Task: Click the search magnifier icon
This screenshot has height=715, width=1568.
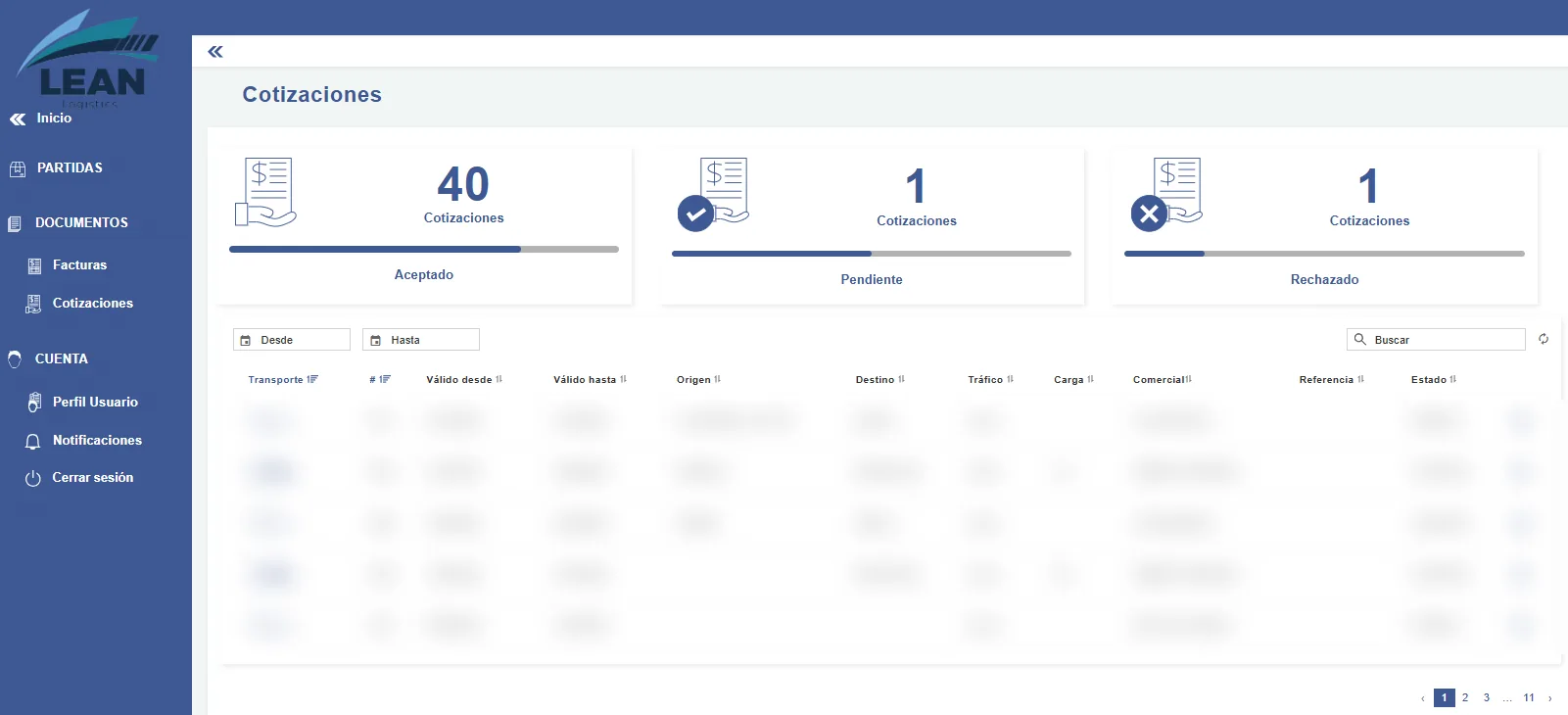Action: click(x=1360, y=339)
